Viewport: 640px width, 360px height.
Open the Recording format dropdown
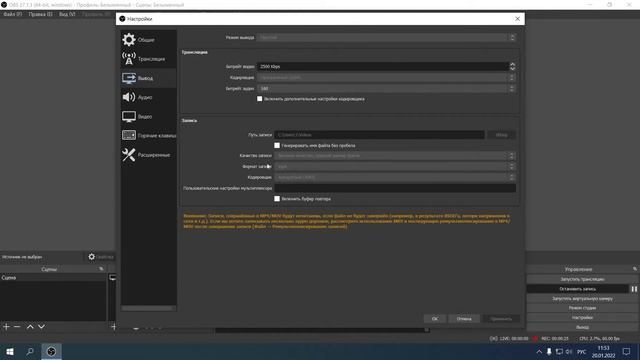[x=395, y=167]
